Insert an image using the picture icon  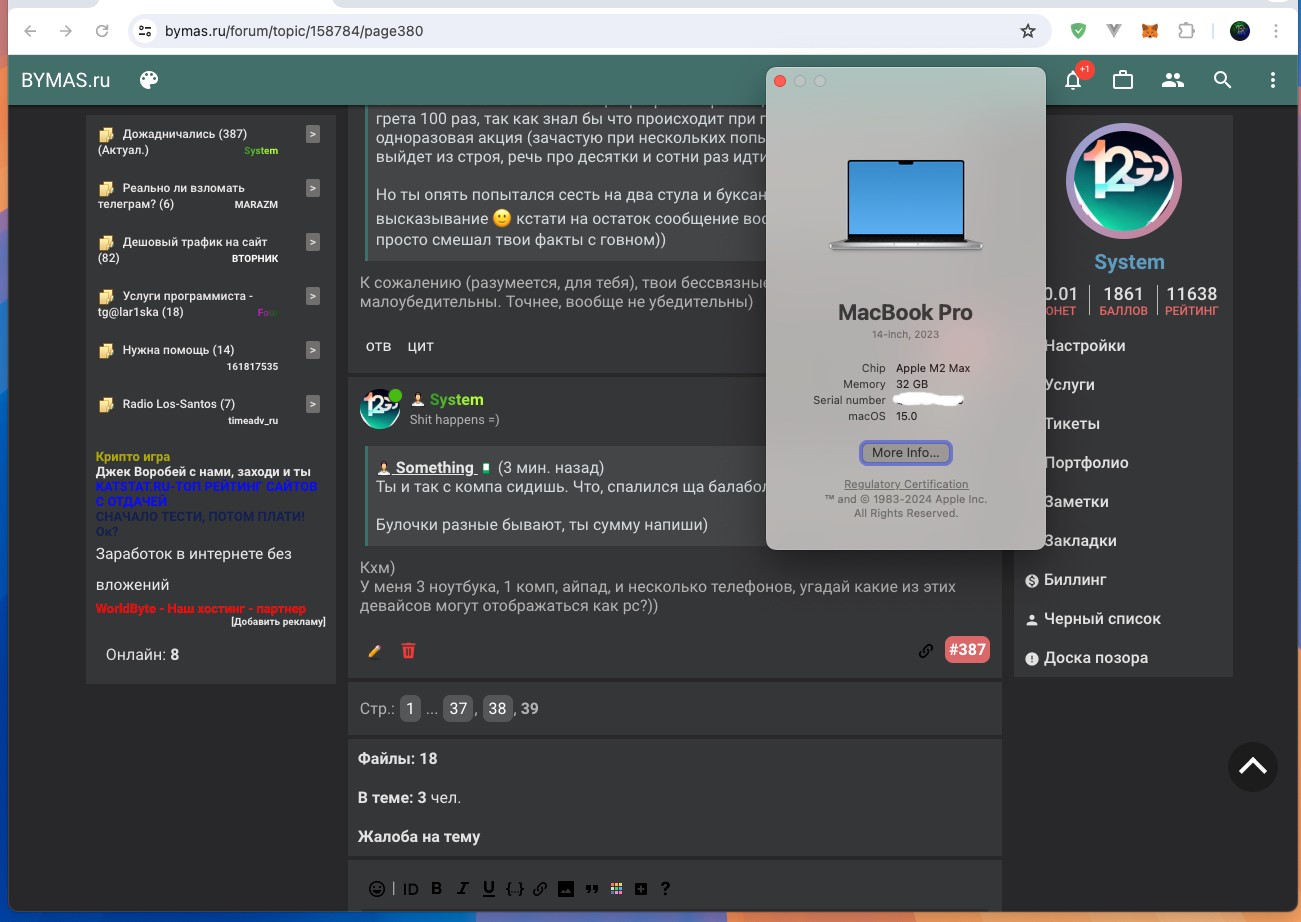coord(566,888)
